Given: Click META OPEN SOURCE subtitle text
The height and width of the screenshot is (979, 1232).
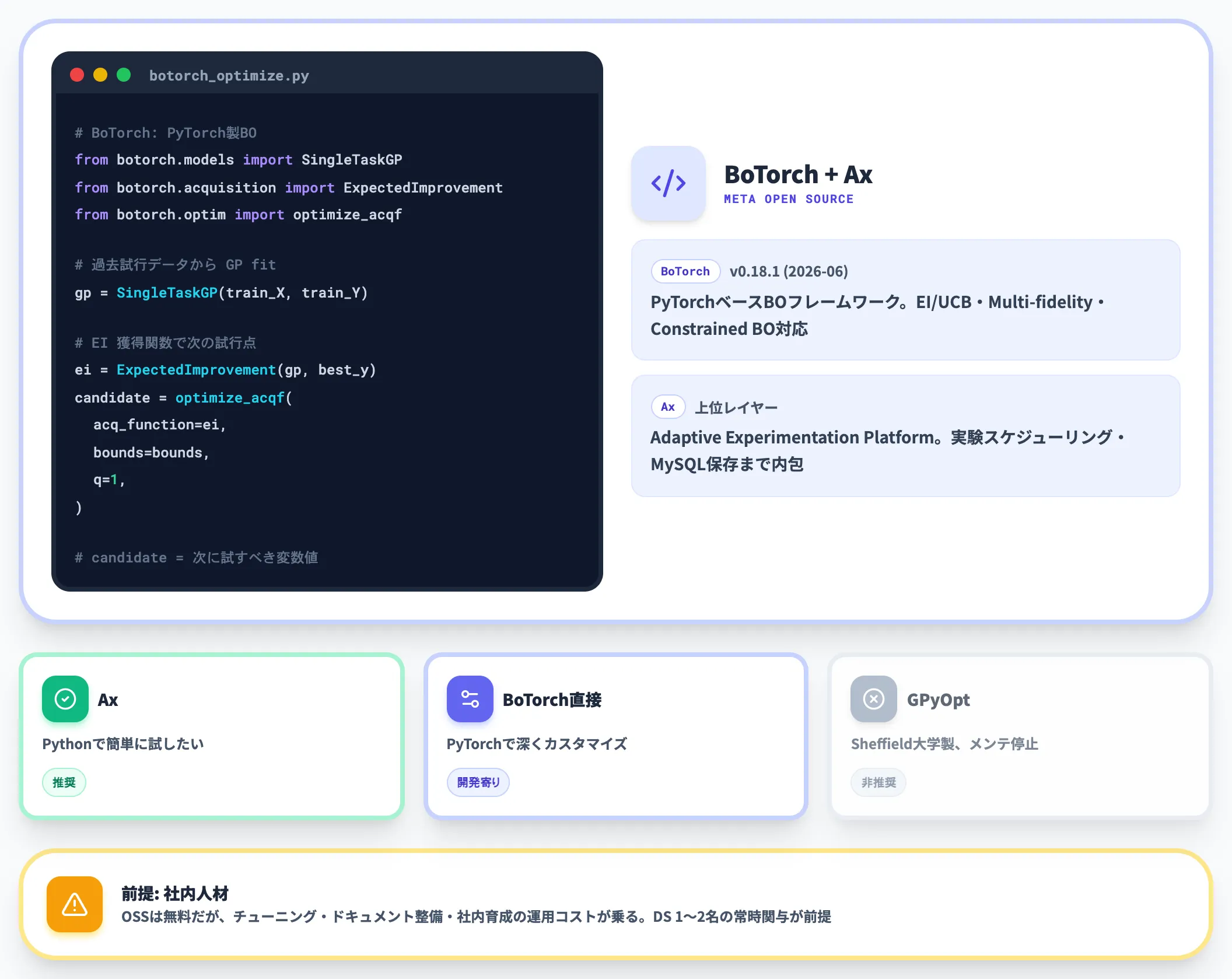Looking at the screenshot, I should point(789,199).
